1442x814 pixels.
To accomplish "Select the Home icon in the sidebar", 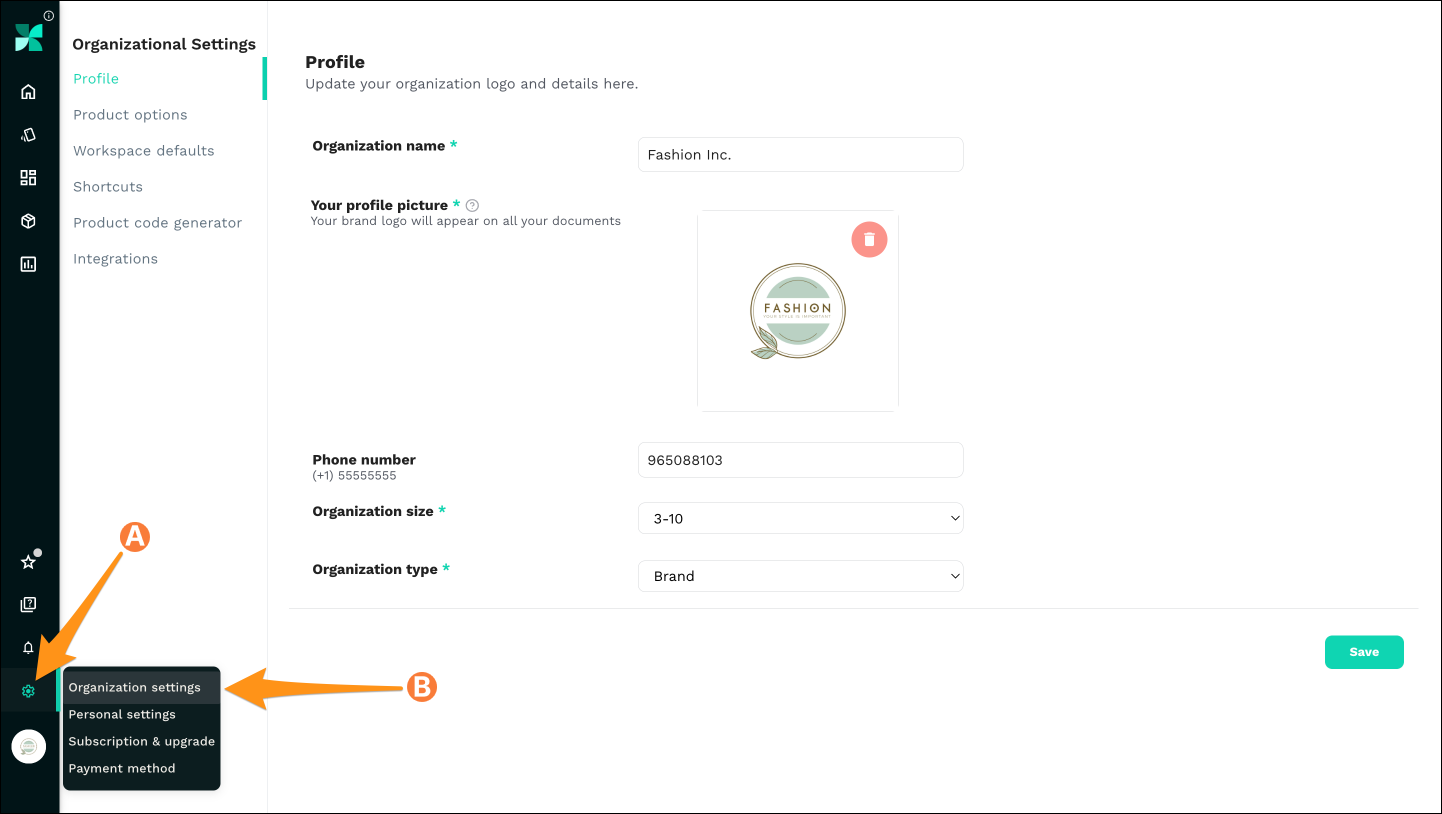I will point(28,90).
